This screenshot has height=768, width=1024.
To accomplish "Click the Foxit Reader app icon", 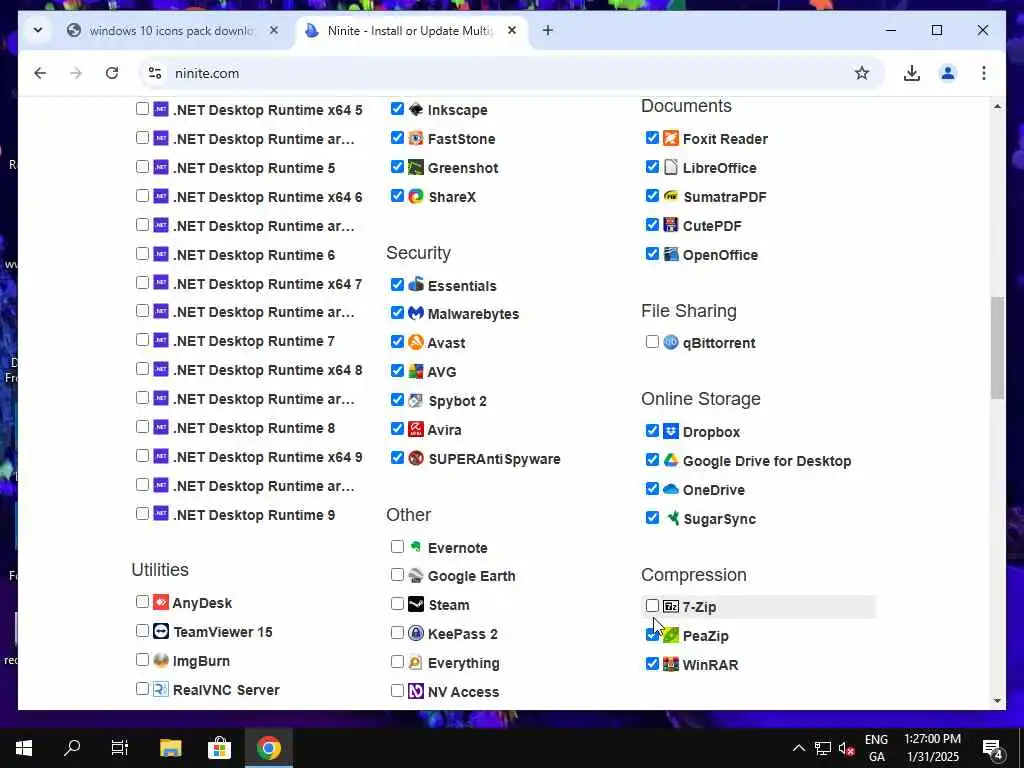I will 671,138.
